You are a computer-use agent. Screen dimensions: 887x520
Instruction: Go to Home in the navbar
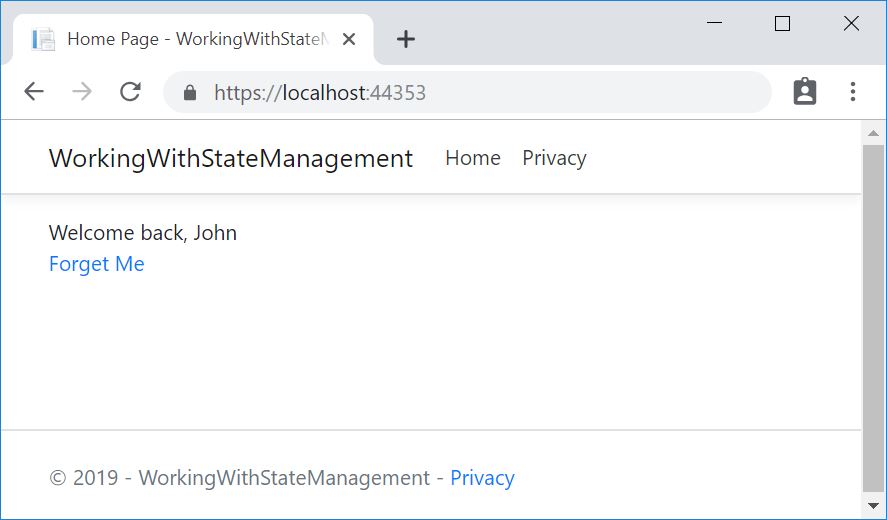(472, 158)
